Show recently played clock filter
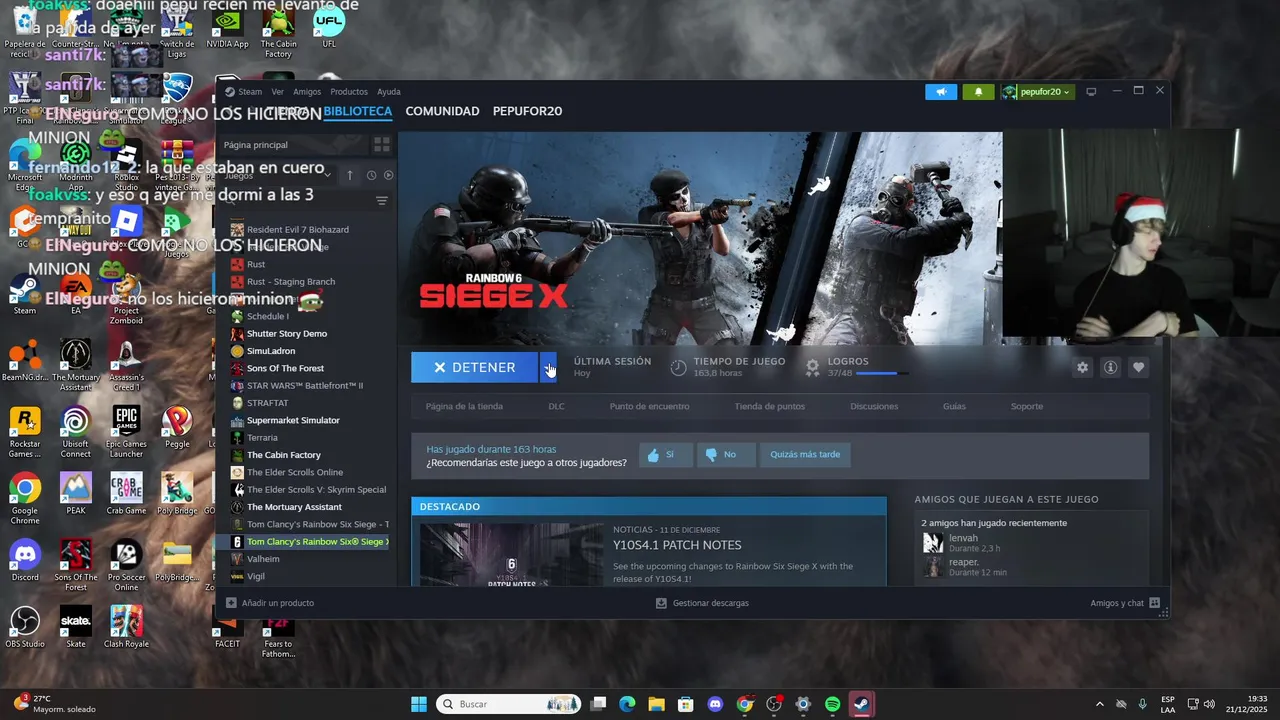 point(371,175)
